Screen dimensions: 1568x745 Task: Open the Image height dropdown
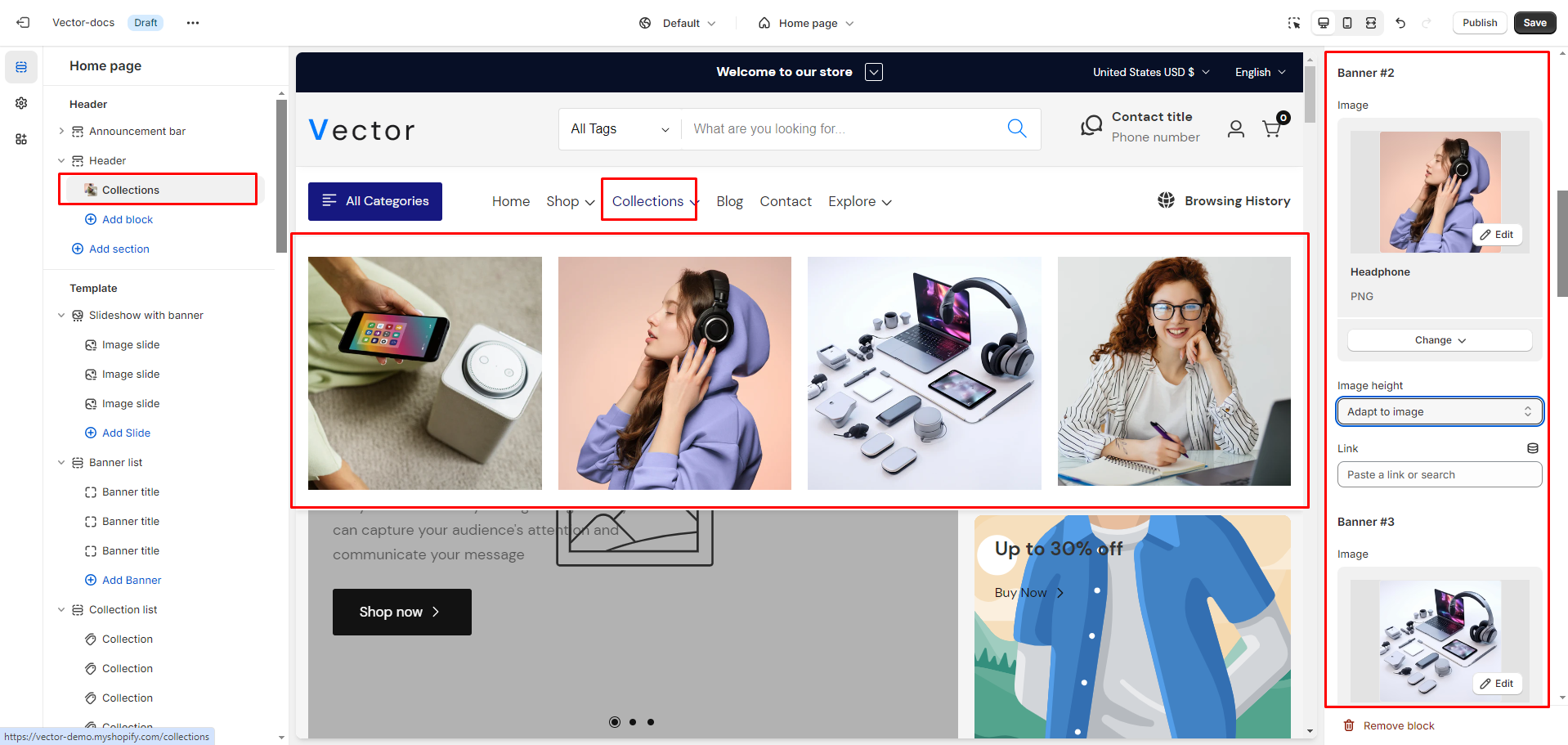coord(1439,411)
